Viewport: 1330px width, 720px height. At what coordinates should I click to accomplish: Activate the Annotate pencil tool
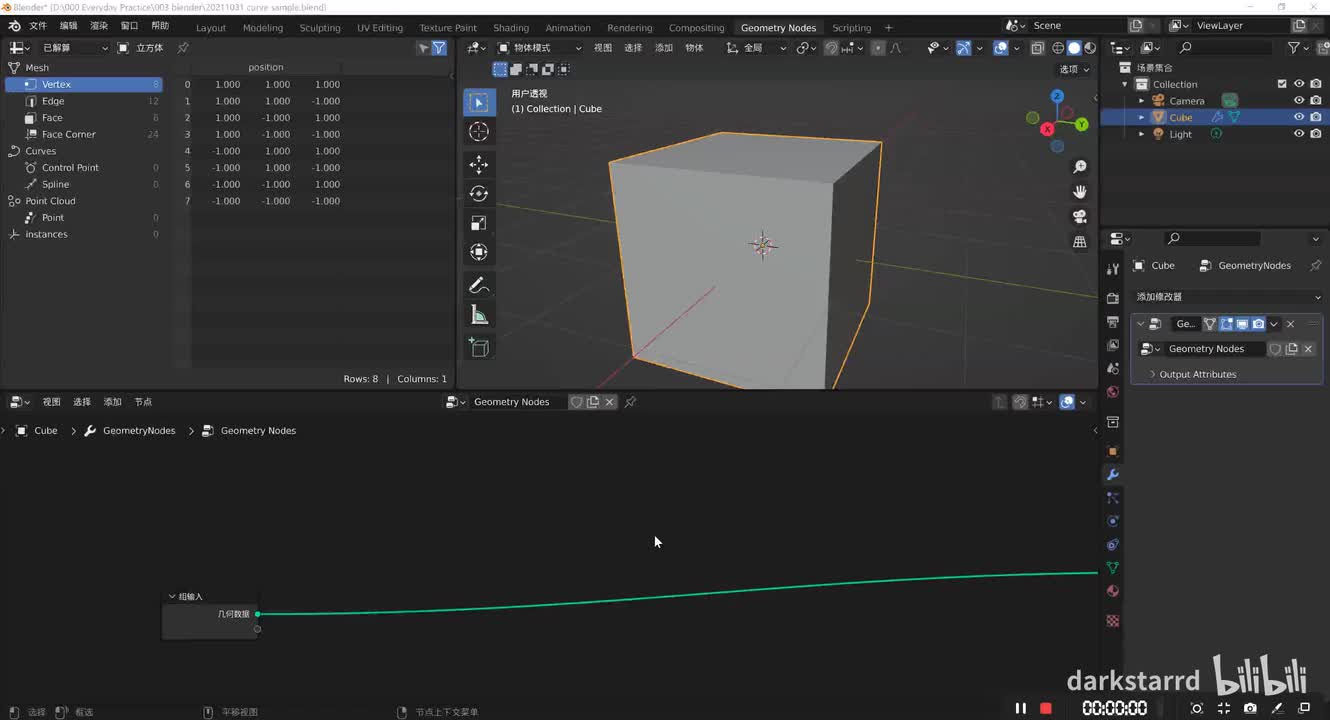tap(479, 286)
